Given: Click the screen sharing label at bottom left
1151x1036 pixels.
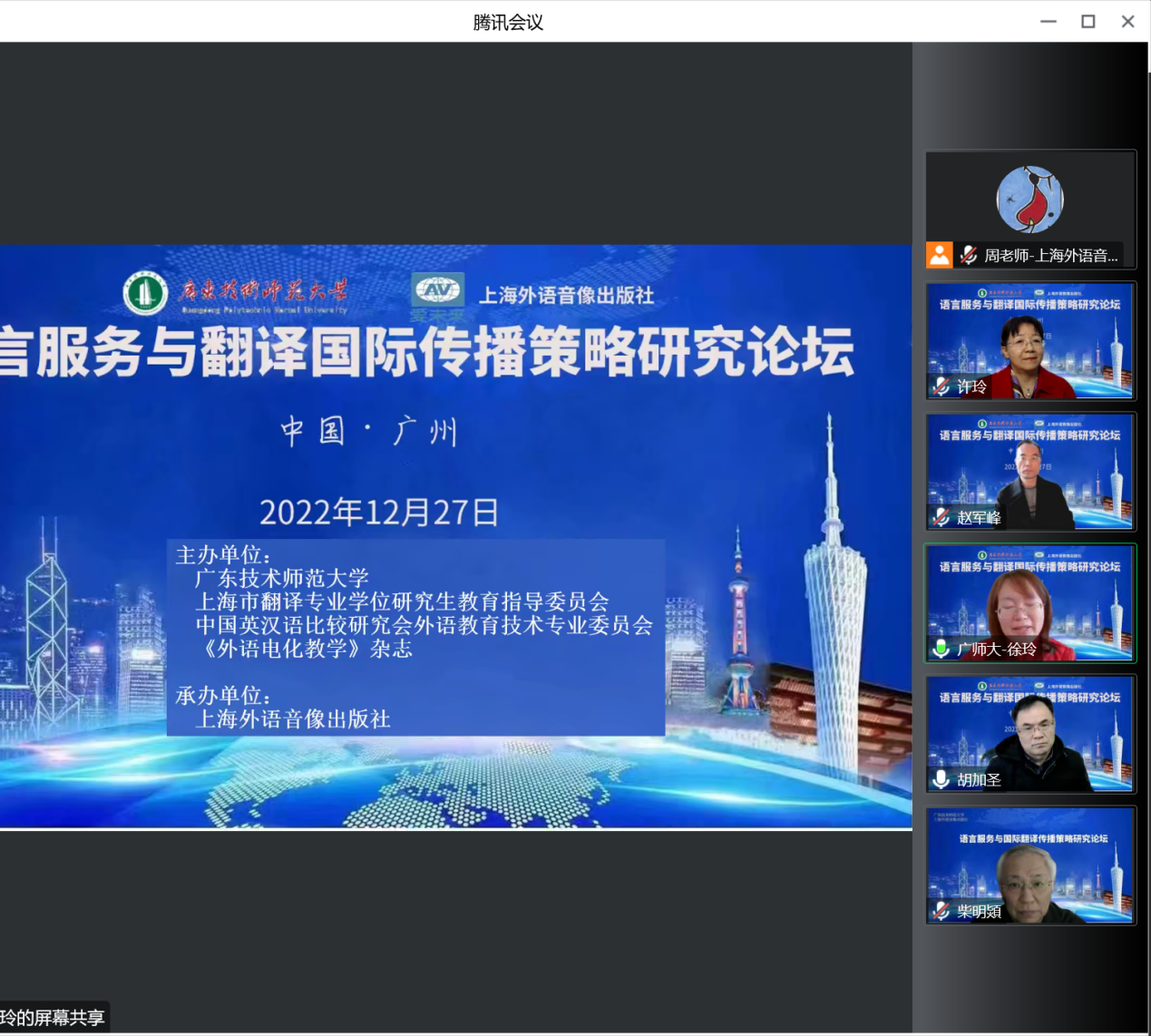Looking at the screenshot, I should [x=54, y=1018].
